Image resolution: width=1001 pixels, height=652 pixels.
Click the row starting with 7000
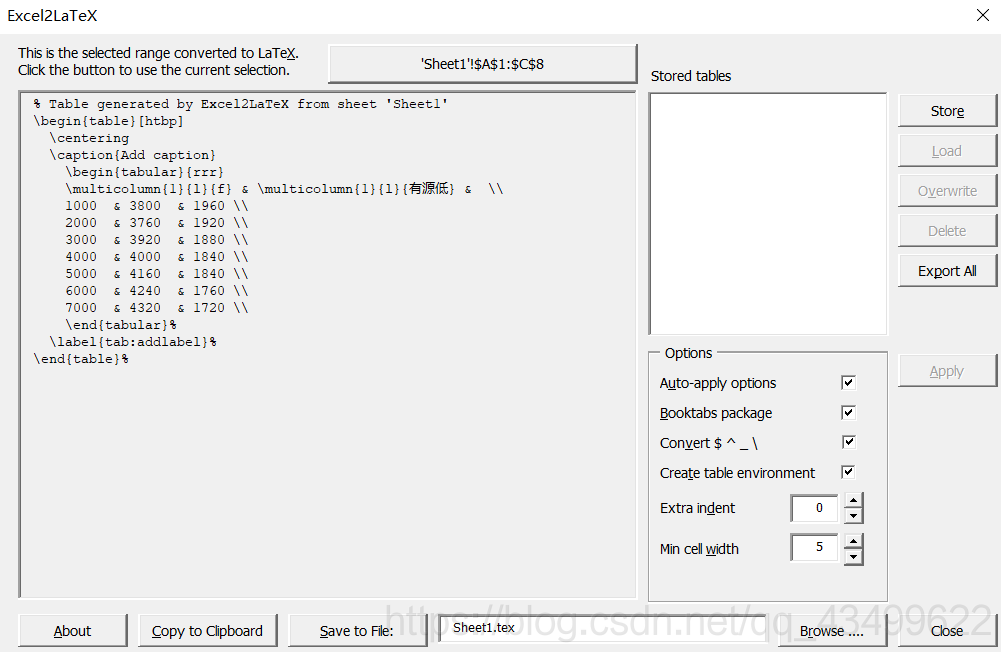(156, 308)
